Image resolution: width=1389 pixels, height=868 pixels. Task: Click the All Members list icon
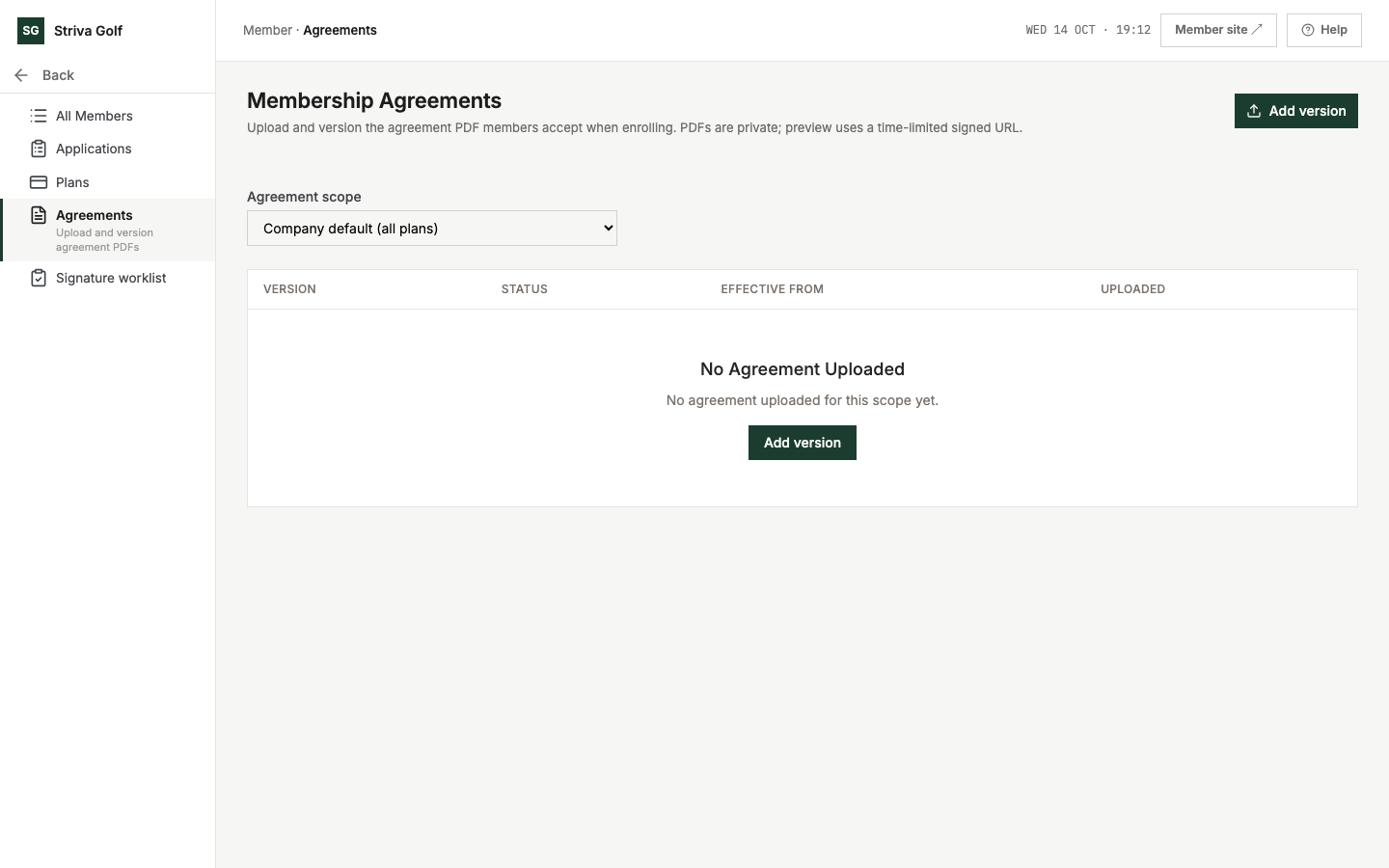coord(39,116)
